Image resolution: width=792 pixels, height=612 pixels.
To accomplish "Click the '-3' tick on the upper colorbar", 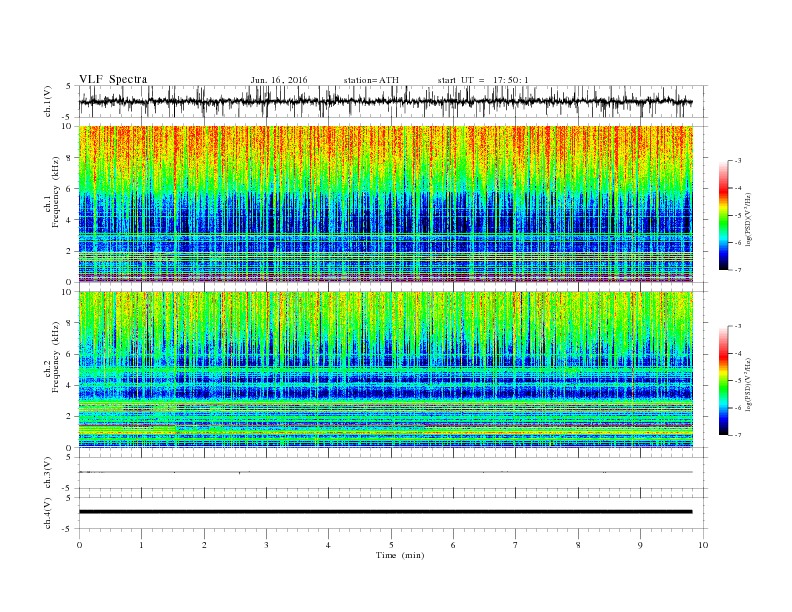I will [x=738, y=161].
